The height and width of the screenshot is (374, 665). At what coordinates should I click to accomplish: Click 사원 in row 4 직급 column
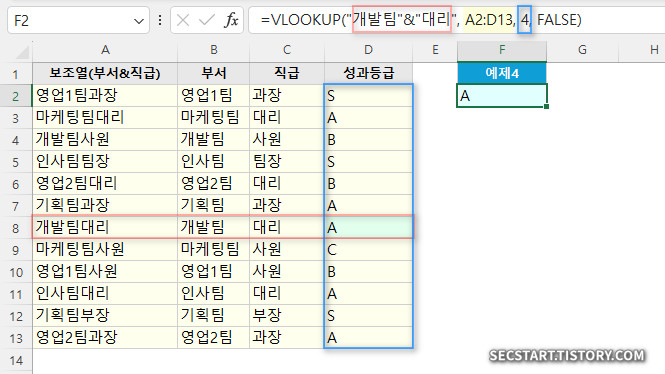click(x=287, y=140)
